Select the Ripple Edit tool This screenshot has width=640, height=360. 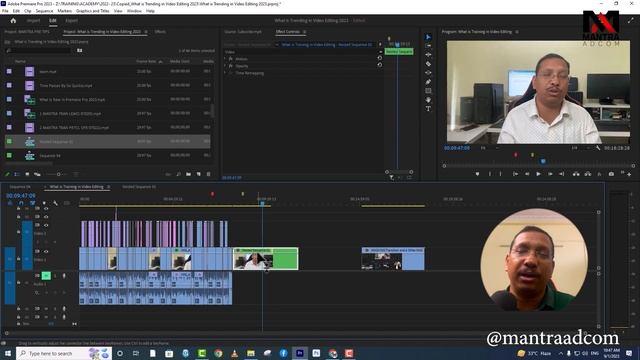(428, 55)
